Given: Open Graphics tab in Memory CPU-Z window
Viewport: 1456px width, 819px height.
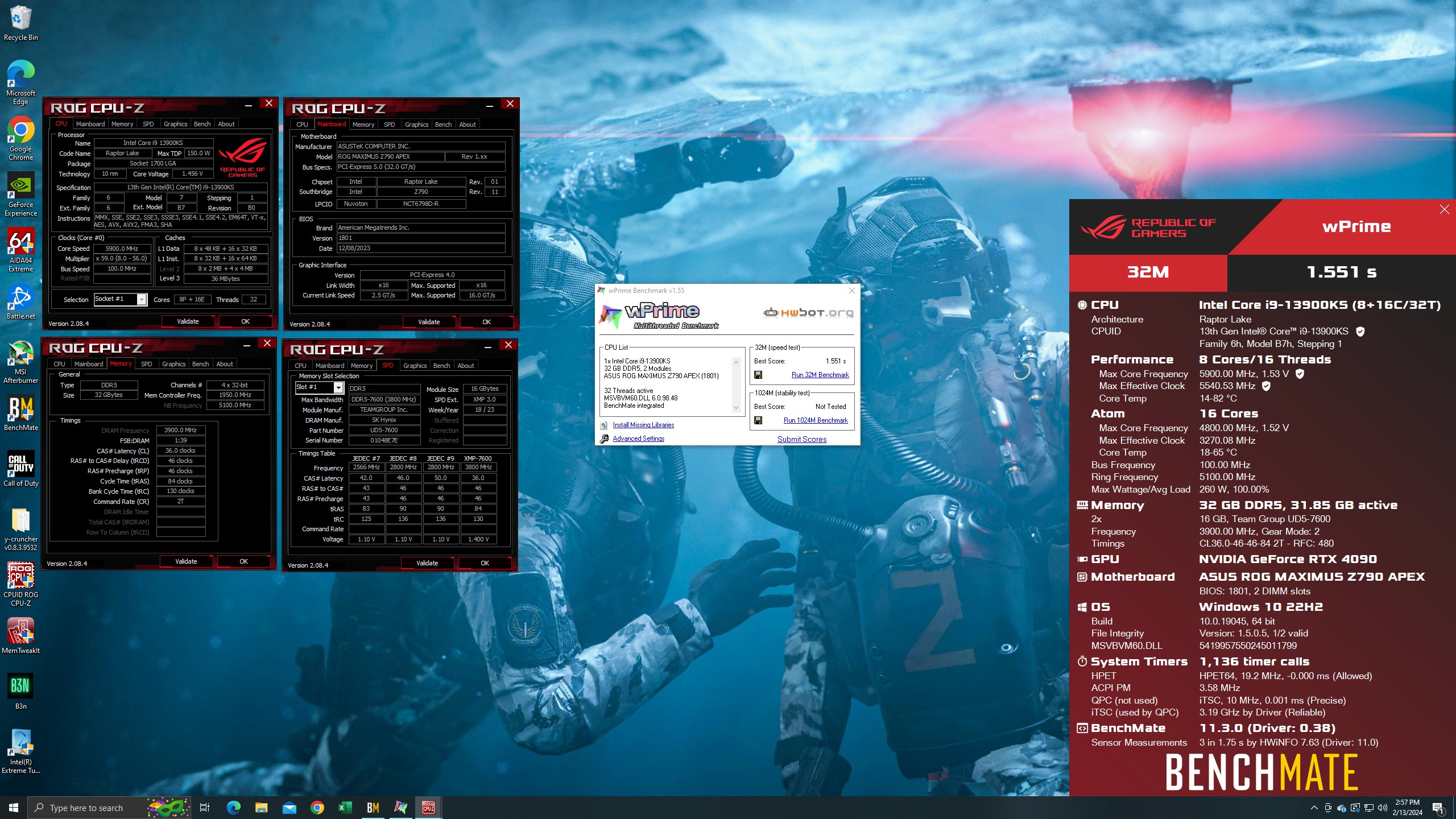Looking at the screenshot, I should pyautogui.click(x=174, y=364).
